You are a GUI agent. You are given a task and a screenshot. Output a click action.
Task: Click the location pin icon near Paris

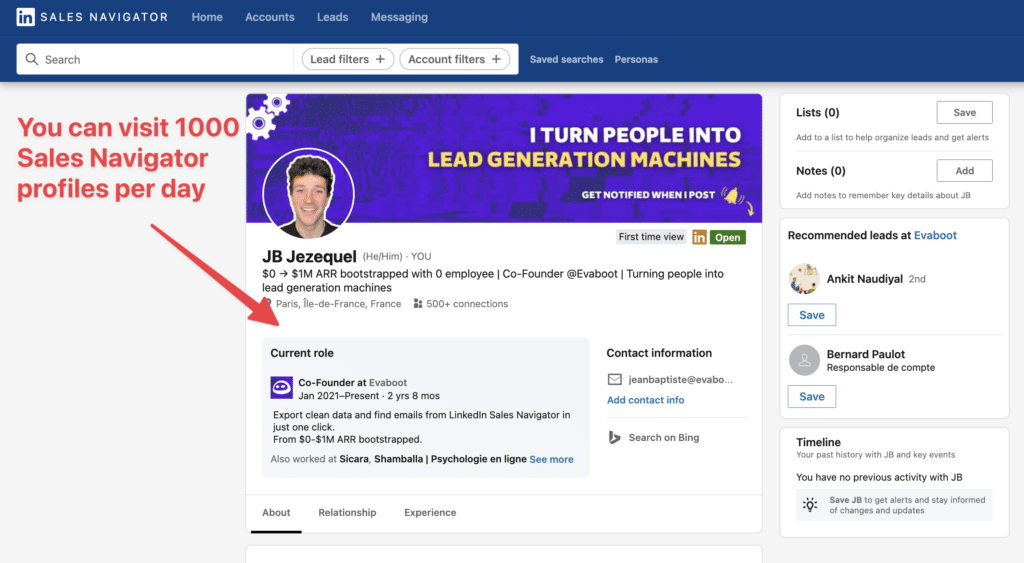point(267,304)
